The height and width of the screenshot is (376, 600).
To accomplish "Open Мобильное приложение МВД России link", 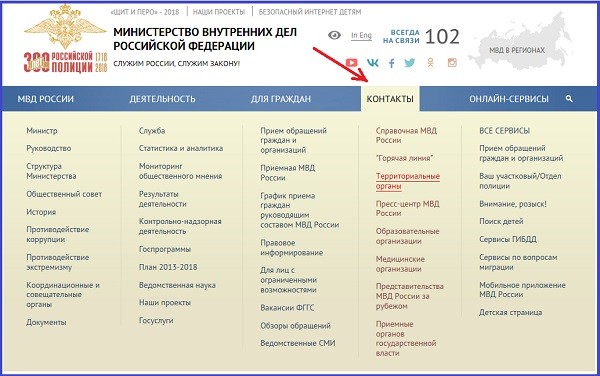I will 522,290.
